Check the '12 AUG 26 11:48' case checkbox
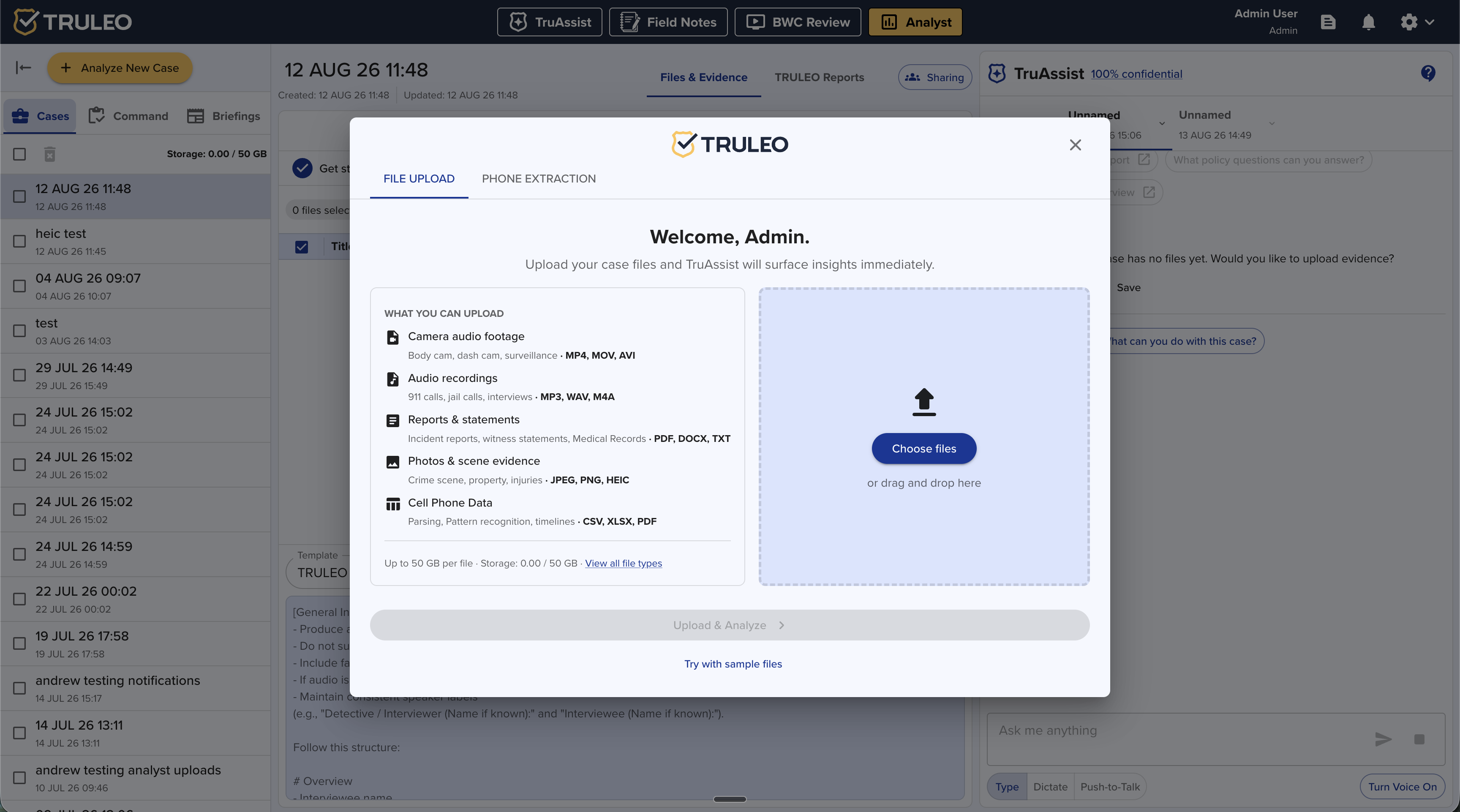Viewport: 1460px width, 812px height. tap(19, 196)
